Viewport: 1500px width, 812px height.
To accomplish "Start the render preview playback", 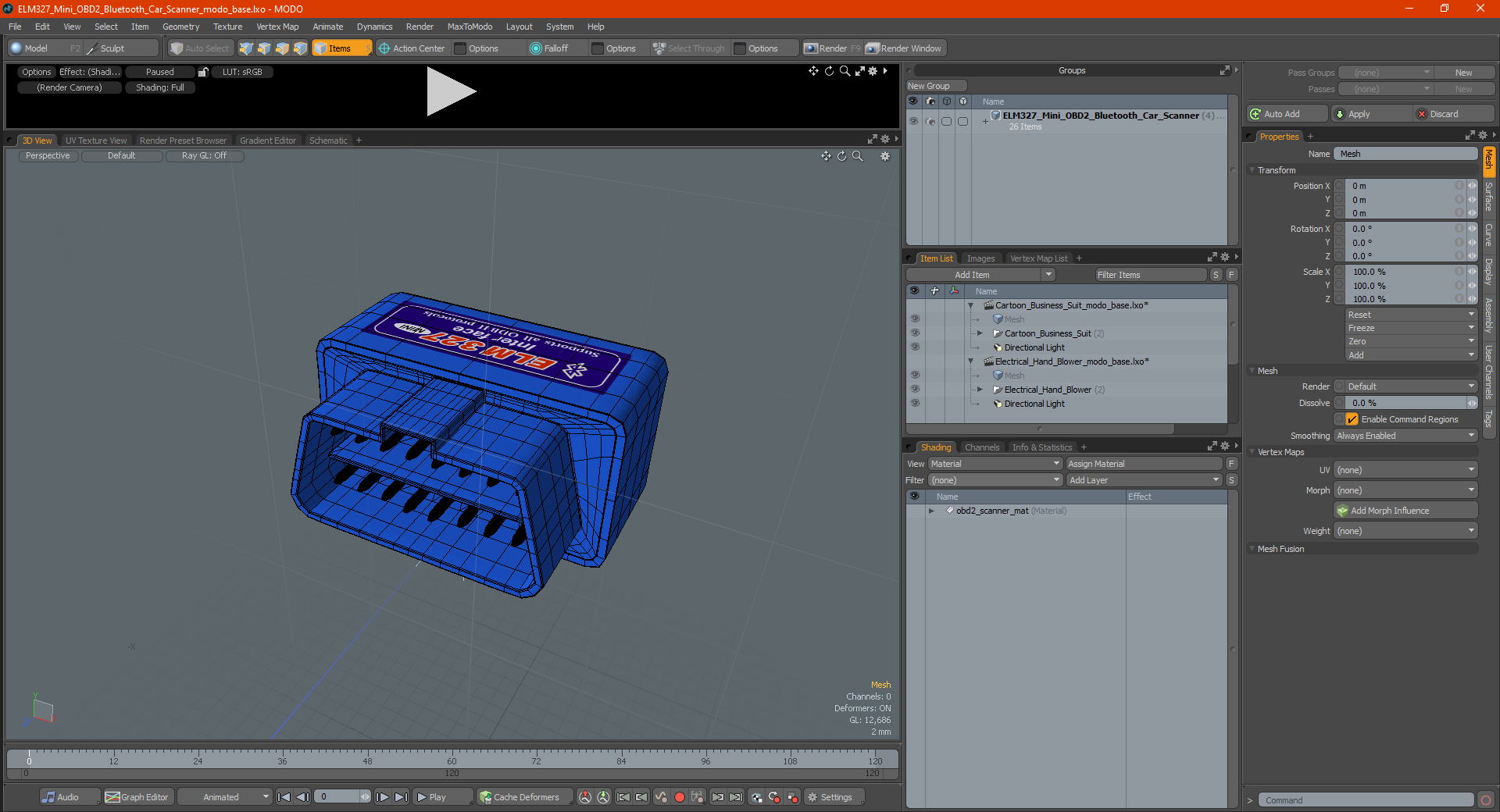I will coord(451,91).
